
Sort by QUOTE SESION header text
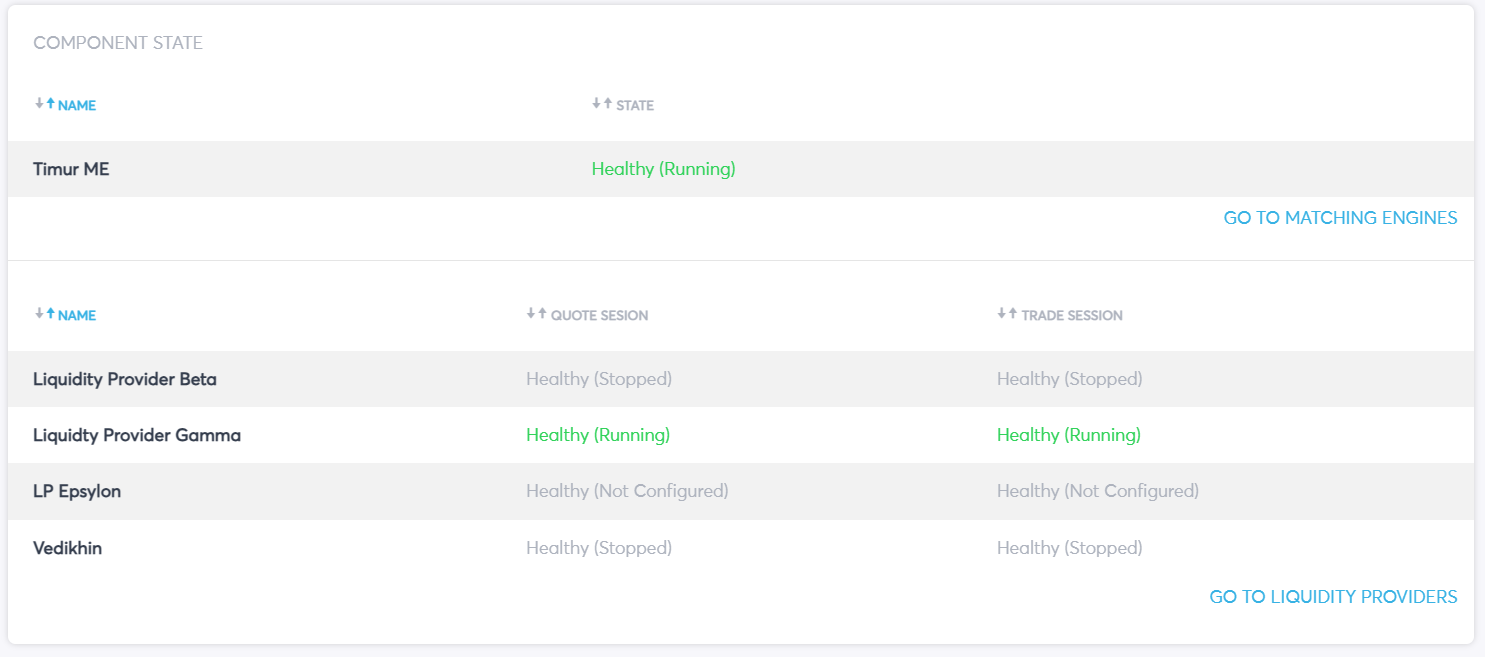point(599,315)
